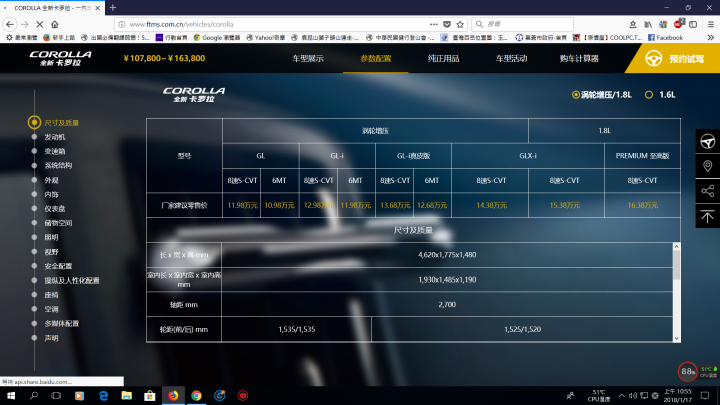Screen dimensions: 720x405
Task: Open Firefox library icon in toolbar
Action: click(x=648, y=24)
